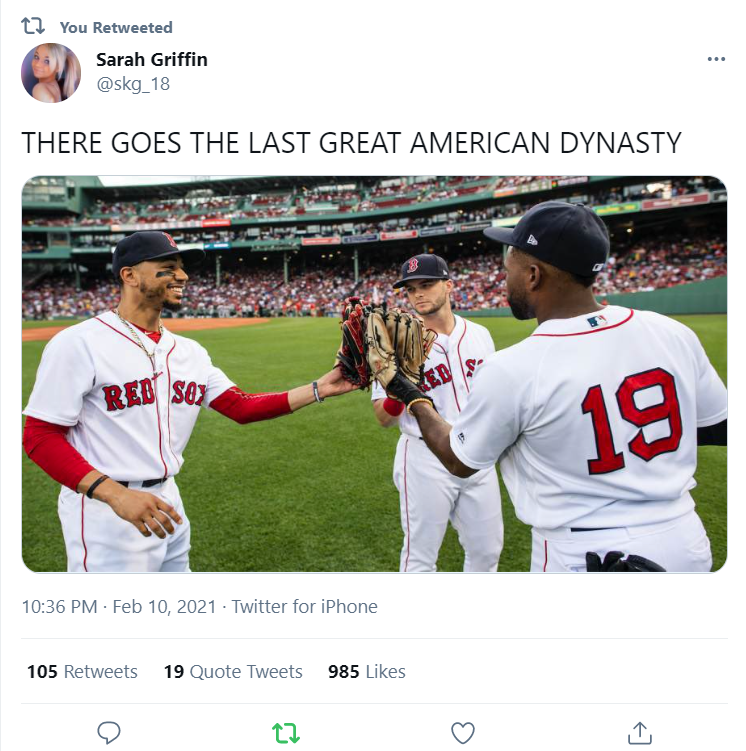Click the number 19 jersey in the photo
This screenshot has width=746, height=751.
[x=632, y=420]
